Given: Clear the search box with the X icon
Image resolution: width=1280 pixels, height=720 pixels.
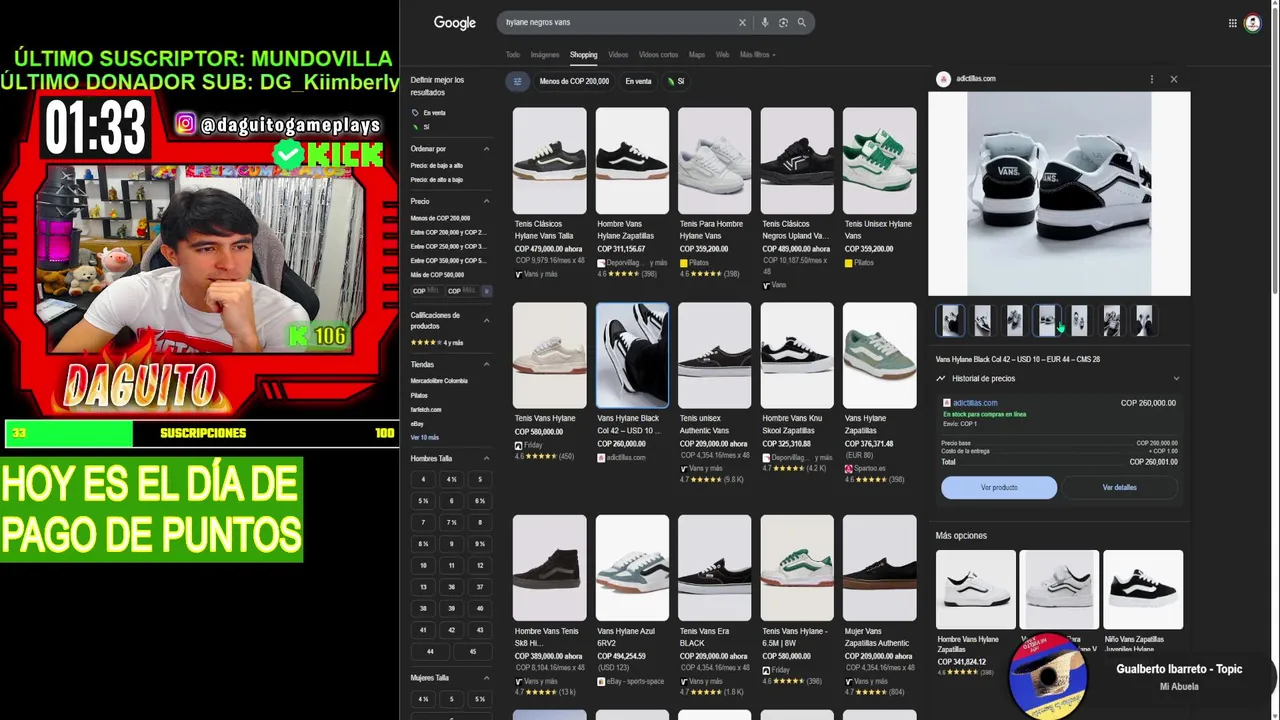Looking at the screenshot, I should pyautogui.click(x=742, y=22).
